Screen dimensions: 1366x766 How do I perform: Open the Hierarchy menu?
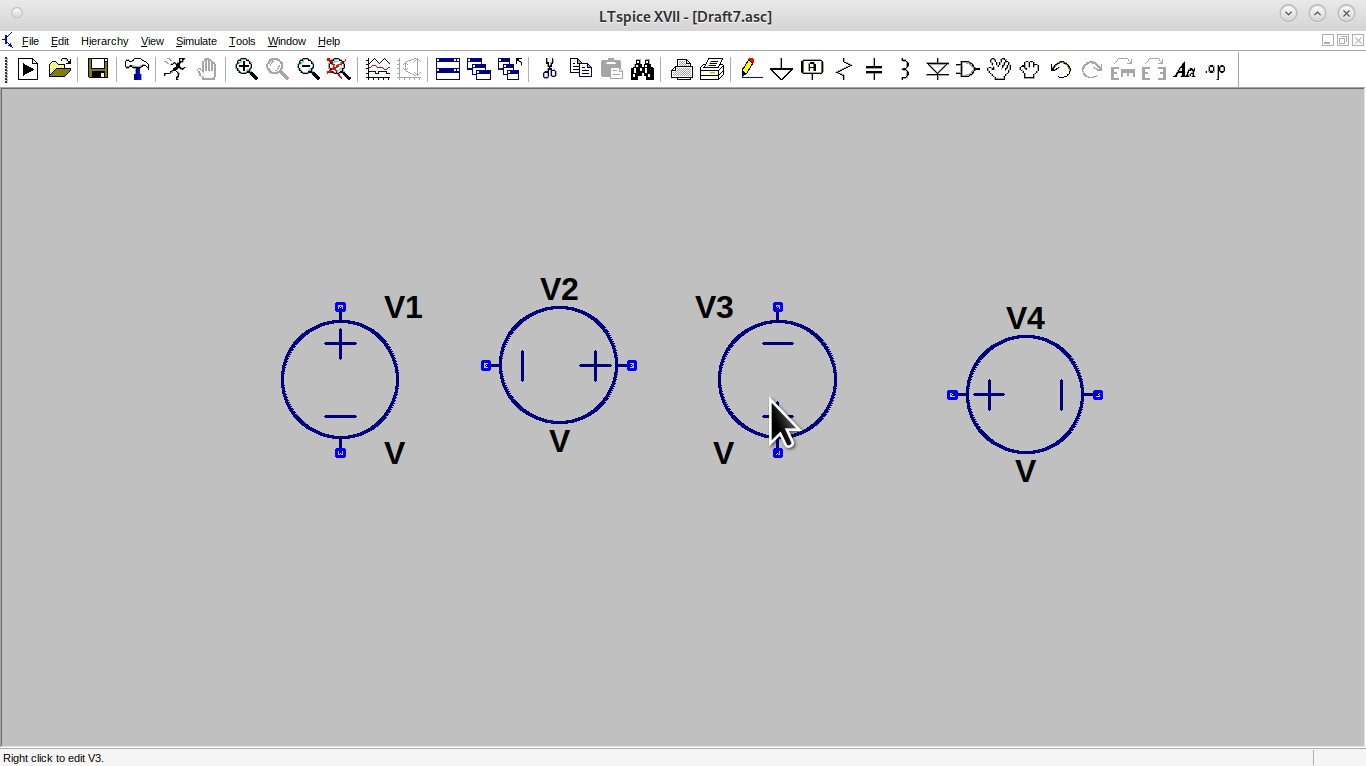click(105, 41)
